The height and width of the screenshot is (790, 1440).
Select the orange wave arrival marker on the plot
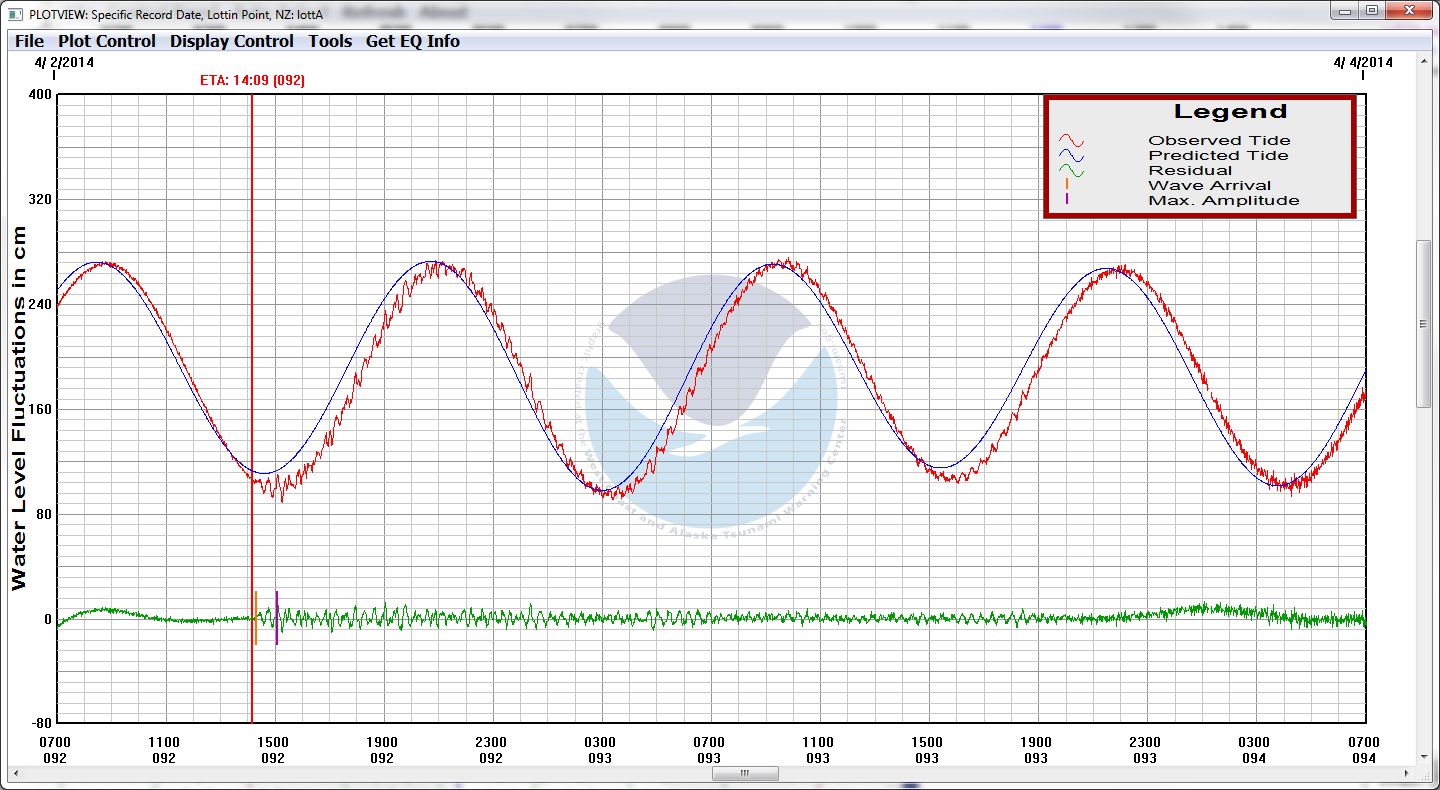pyautogui.click(x=256, y=617)
